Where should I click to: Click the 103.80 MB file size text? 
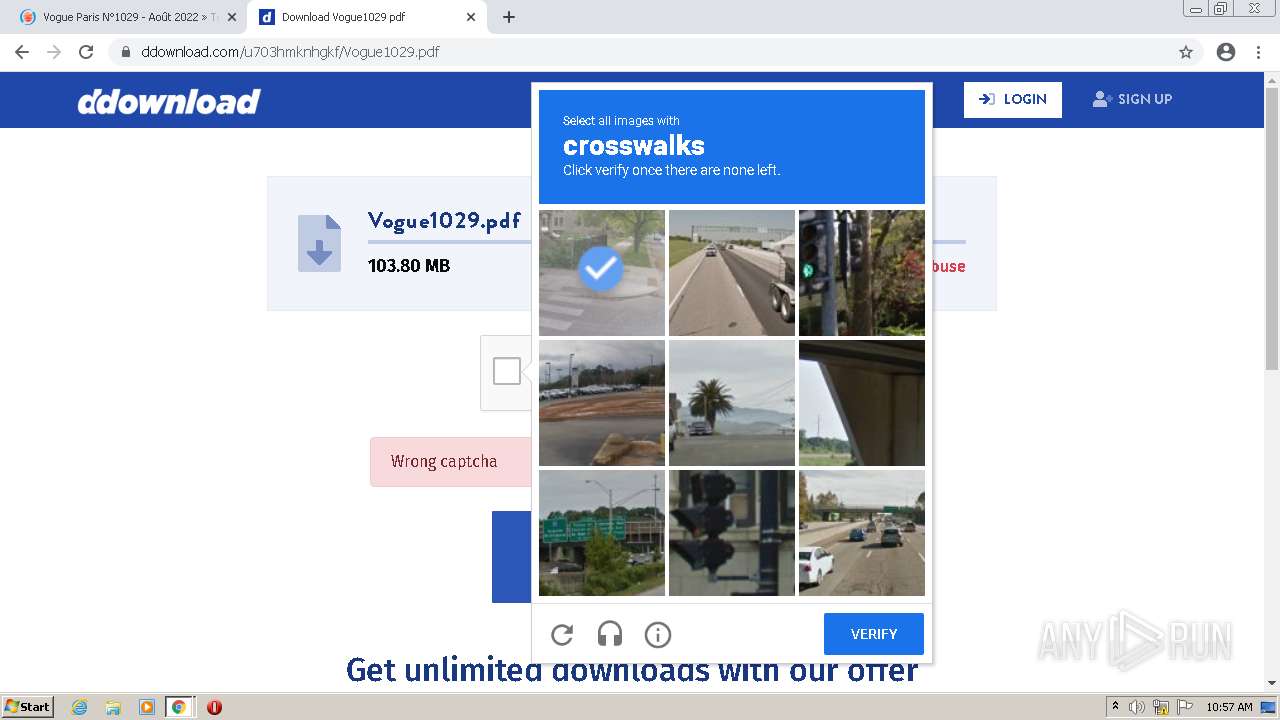[x=409, y=266]
